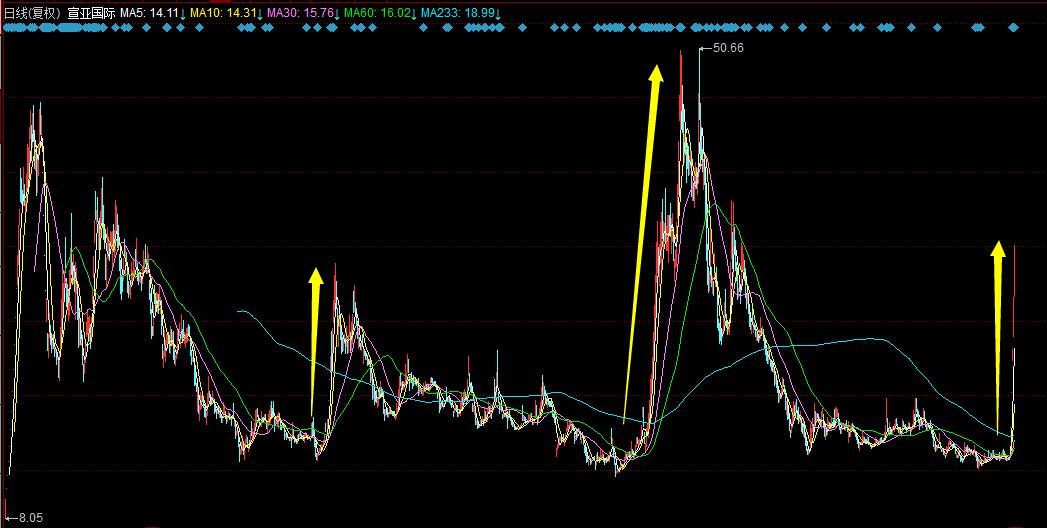Click the down arrow after MA10 value
Screen dimensions: 1047x528
(259, 13)
